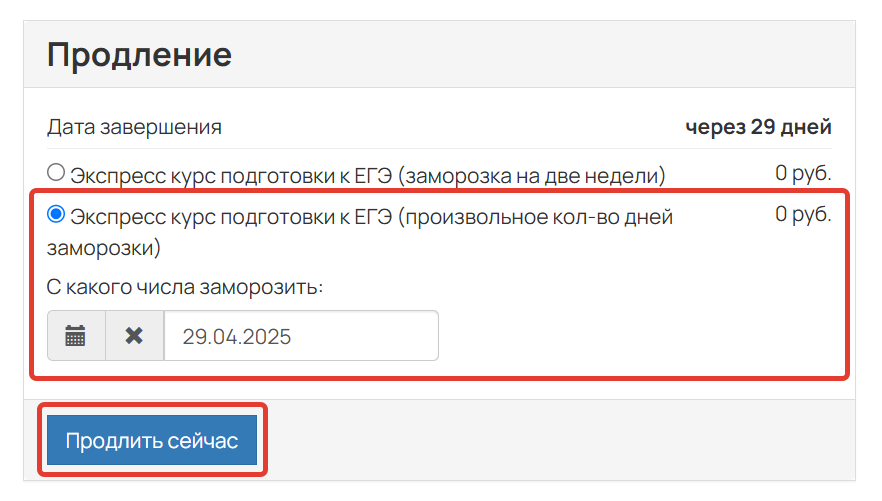882x501 pixels.
Task: Click the 0 руб. price of custom-days option
Action: pyautogui.click(x=803, y=214)
